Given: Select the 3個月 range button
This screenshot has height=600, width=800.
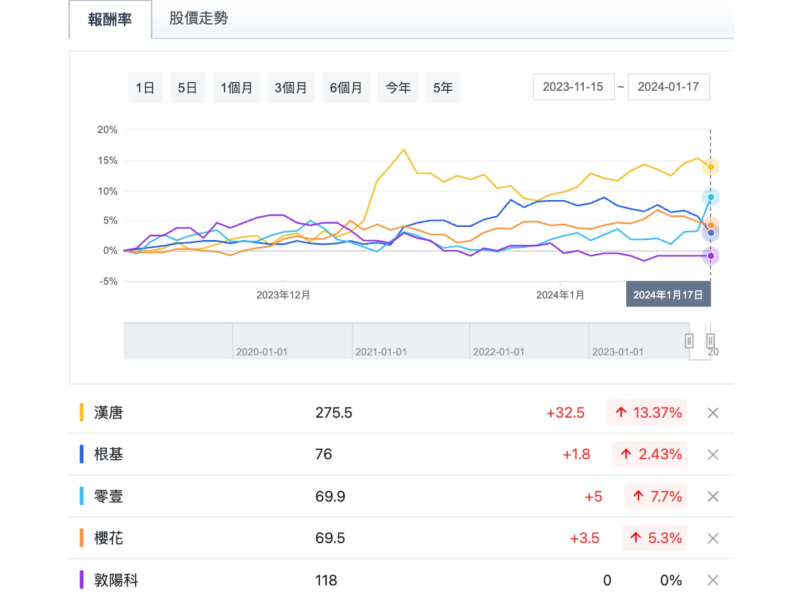Looking at the screenshot, I should point(292,88).
